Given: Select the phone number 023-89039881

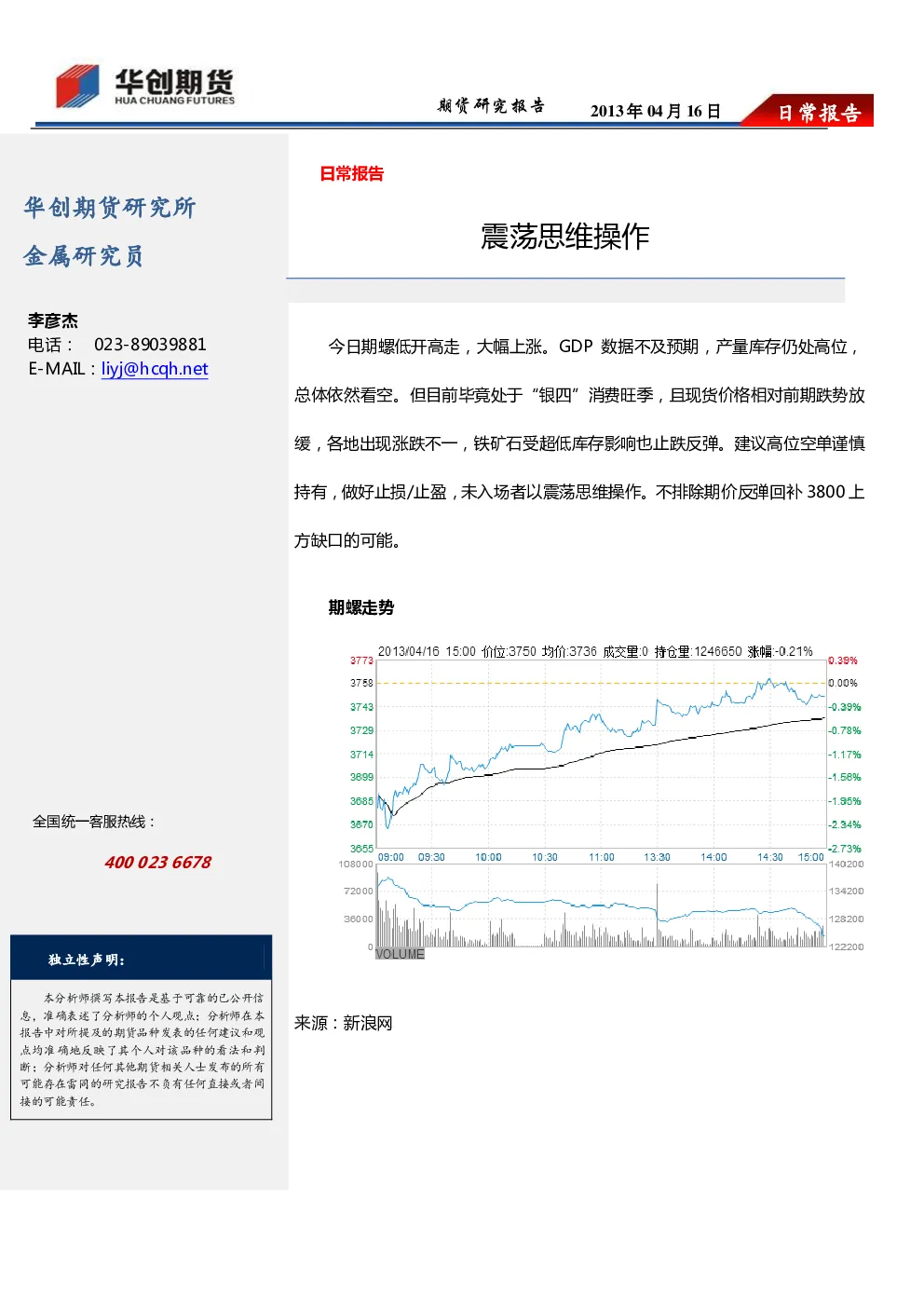Looking at the screenshot, I should (150, 345).
